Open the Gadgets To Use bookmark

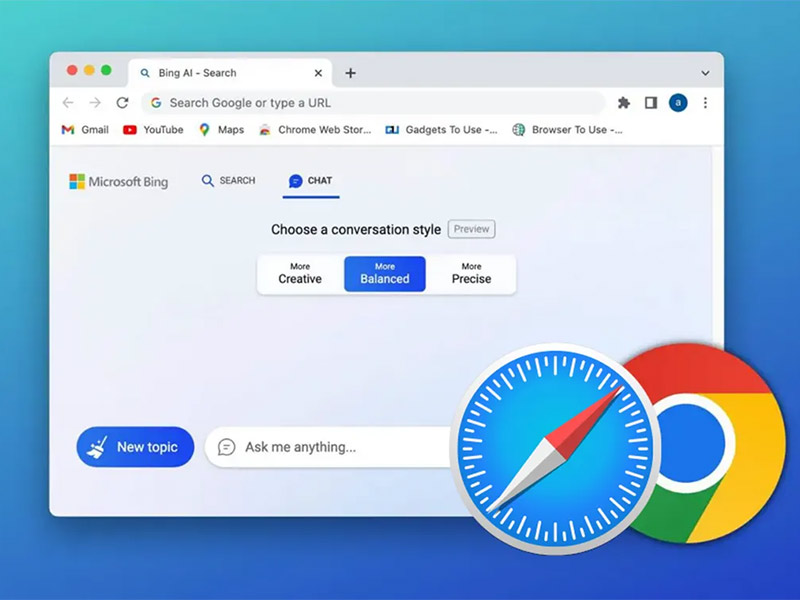(441, 130)
